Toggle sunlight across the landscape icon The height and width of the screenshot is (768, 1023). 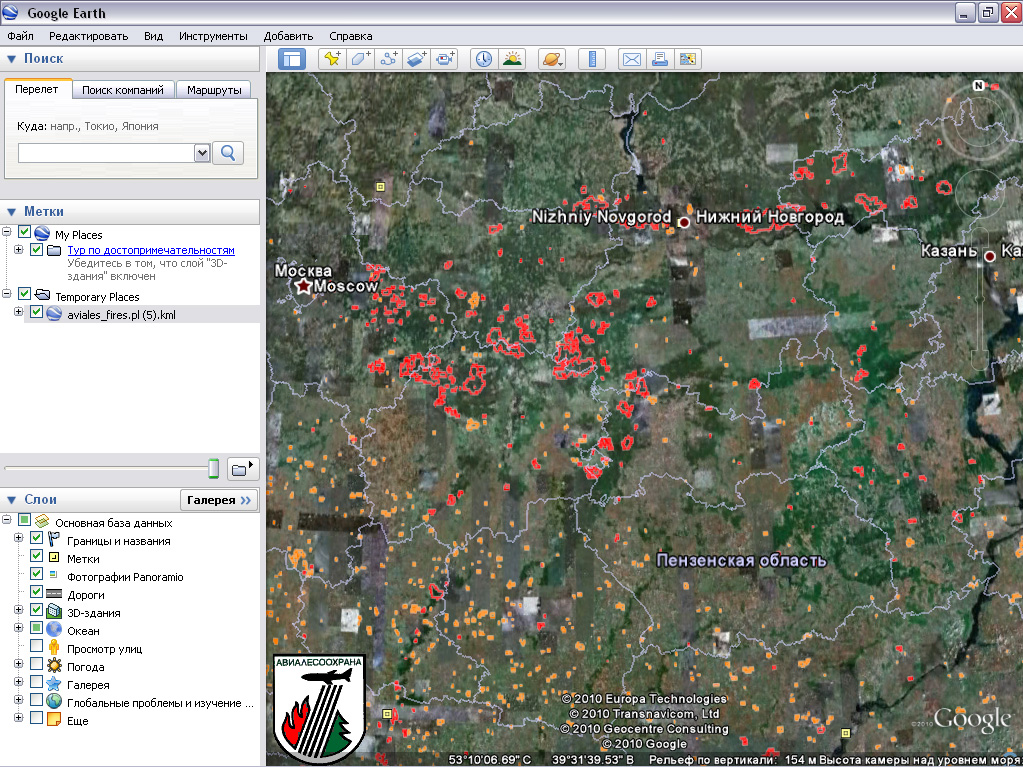click(x=512, y=59)
